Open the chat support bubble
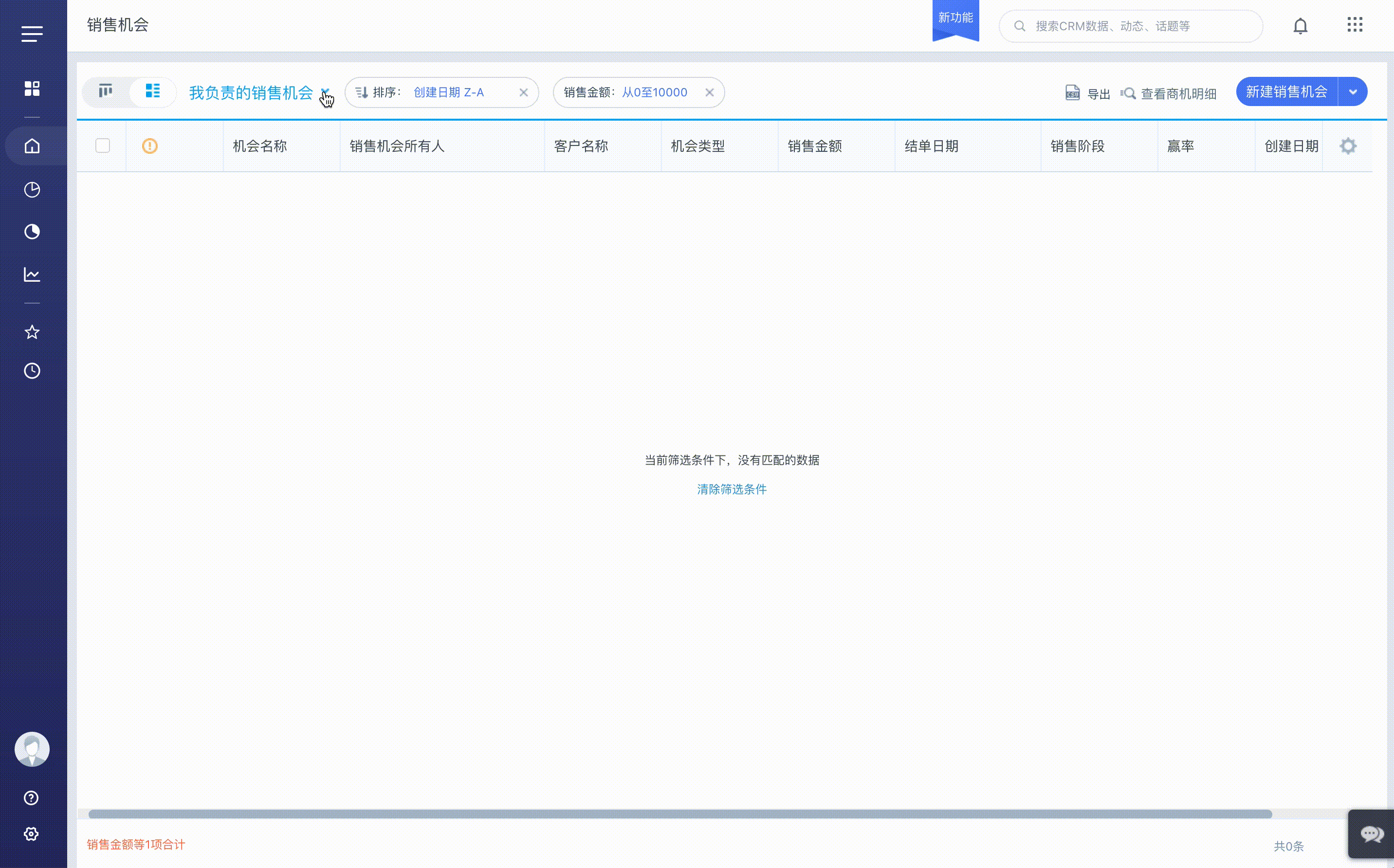The image size is (1394, 868). point(1371,833)
